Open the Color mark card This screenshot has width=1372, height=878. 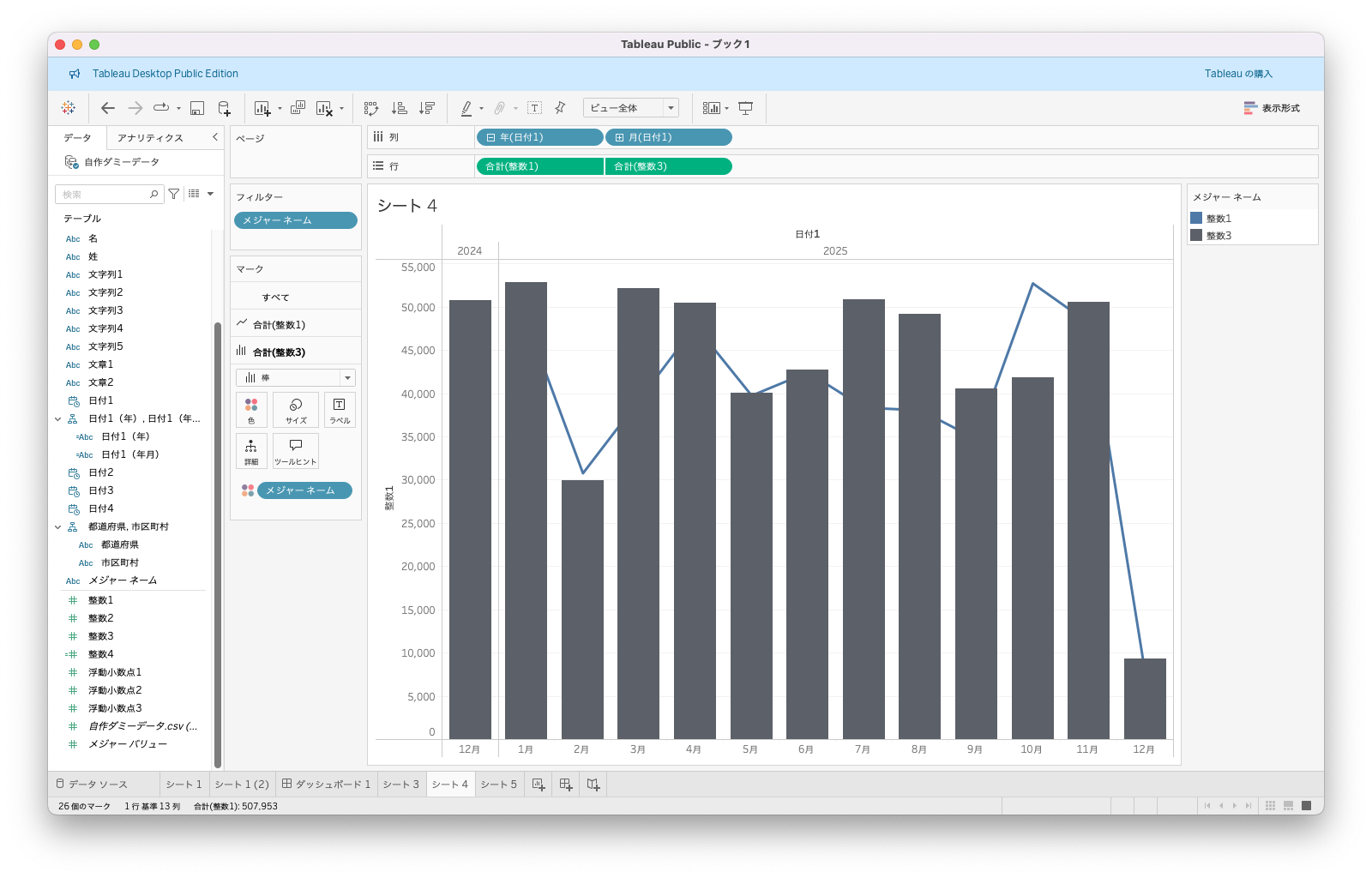(x=251, y=409)
